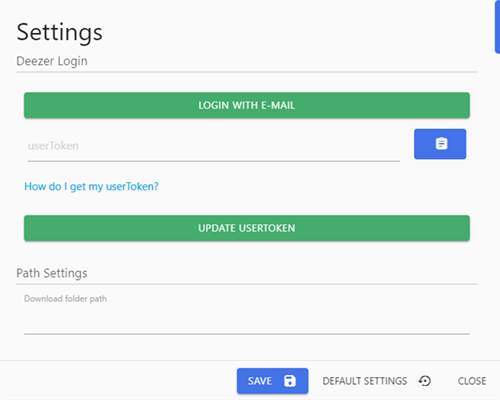Click the userToken placeholder text
The image size is (500, 400).
53,146
